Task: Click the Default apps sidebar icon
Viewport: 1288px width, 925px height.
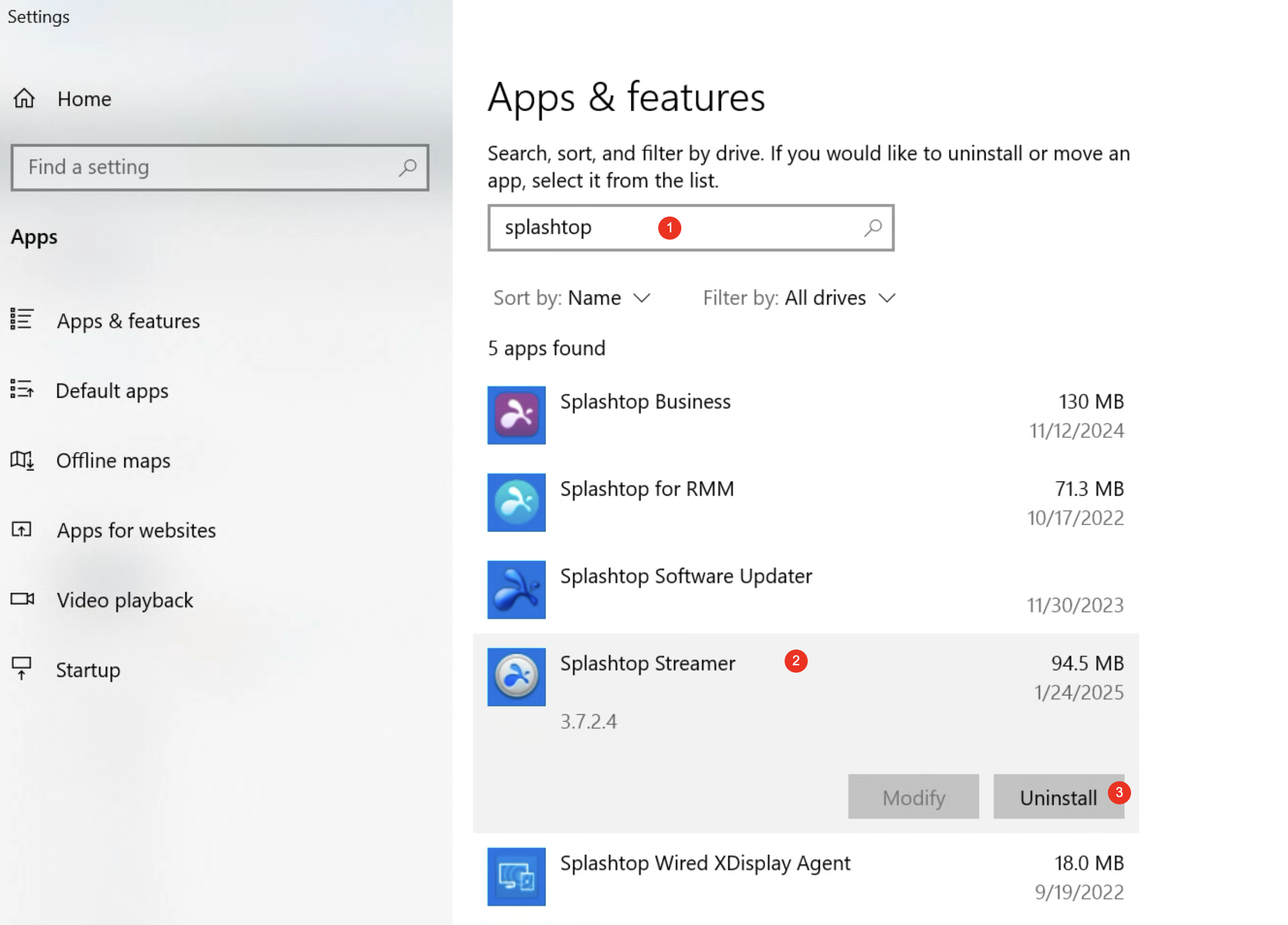Action: coord(22,389)
